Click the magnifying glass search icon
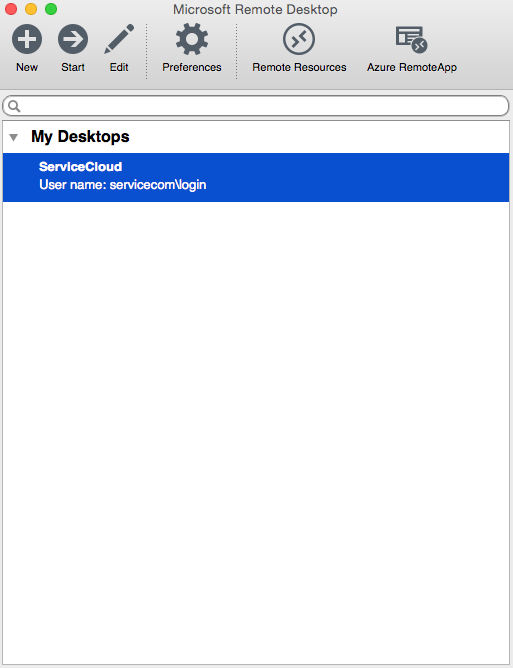Screen dimensions: 513x668 (x=14, y=106)
